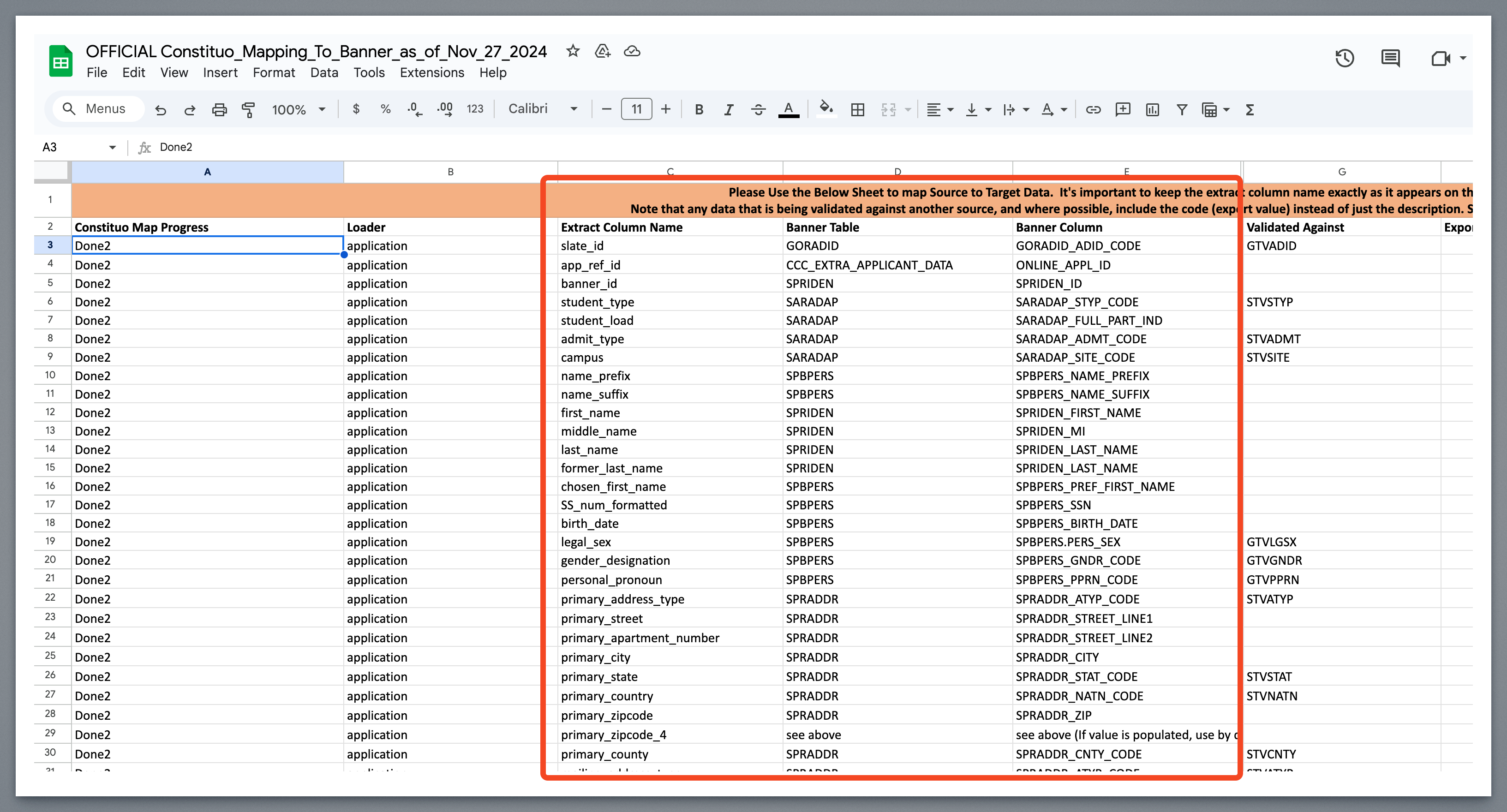Select the paint format tool
Screen dimensions: 1507x812
[248, 109]
